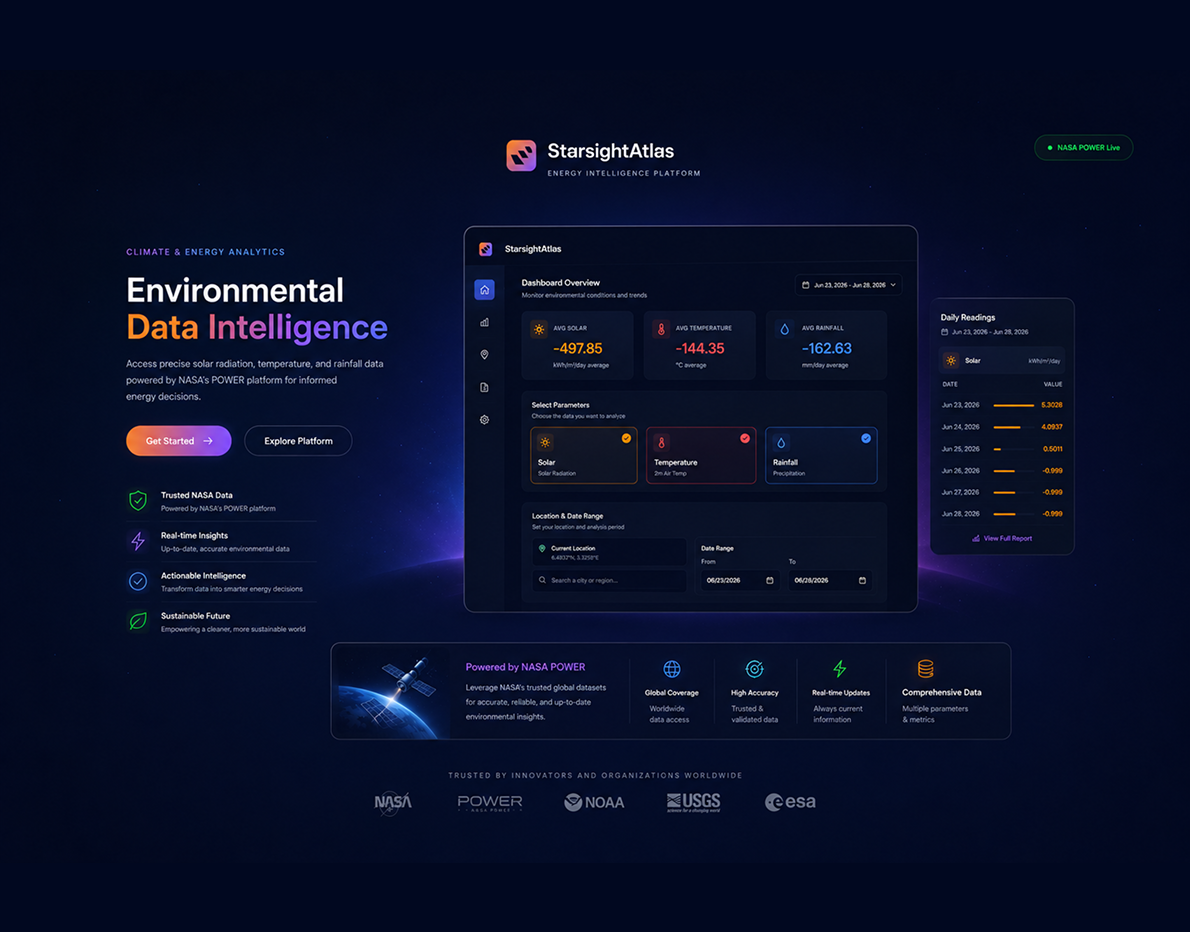Click the Explore Platform button
The height and width of the screenshot is (932, 1190).
tap(298, 441)
